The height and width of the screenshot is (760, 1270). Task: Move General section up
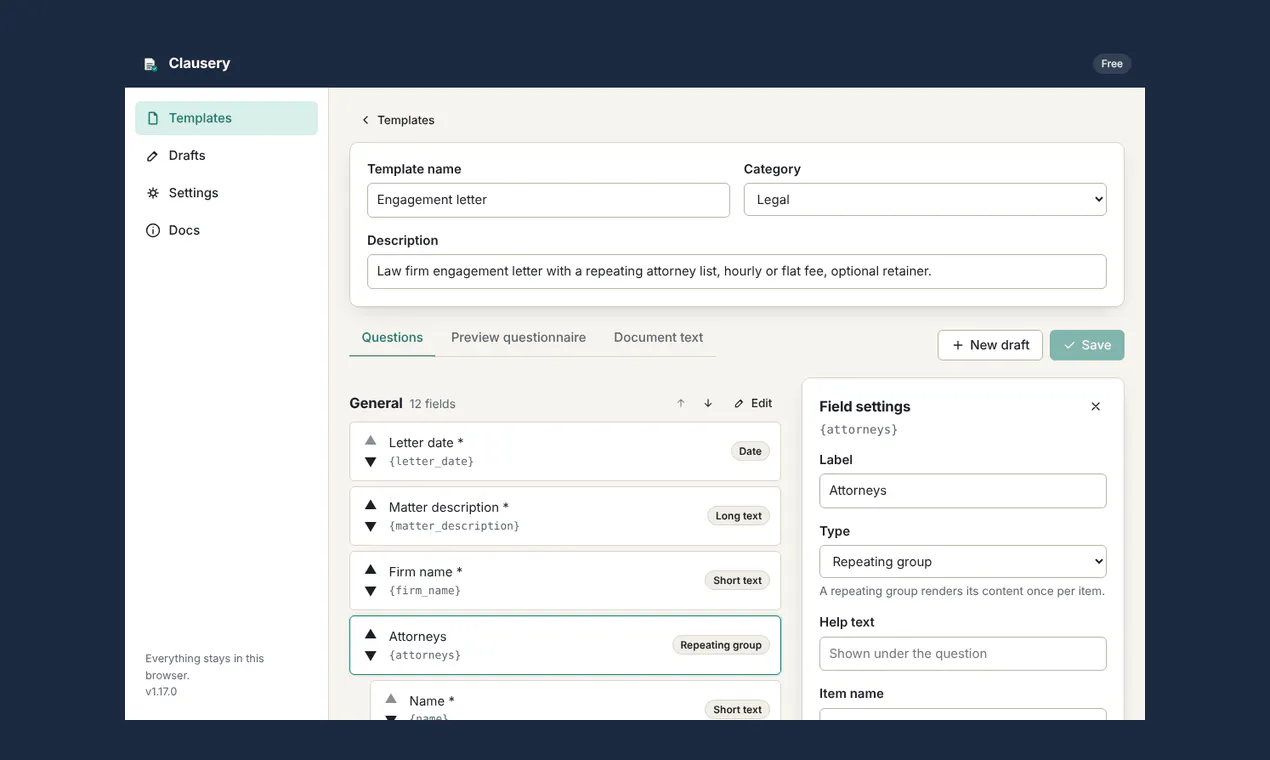point(681,403)
